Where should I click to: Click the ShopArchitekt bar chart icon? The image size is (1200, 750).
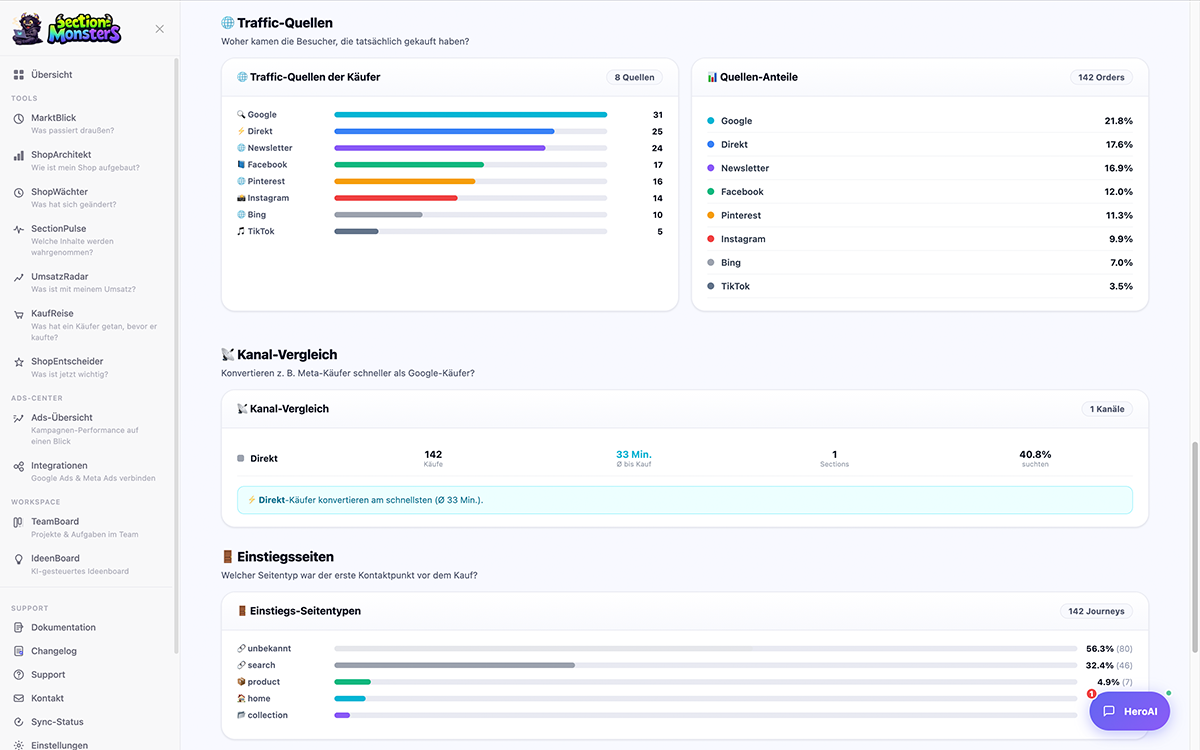19,156
